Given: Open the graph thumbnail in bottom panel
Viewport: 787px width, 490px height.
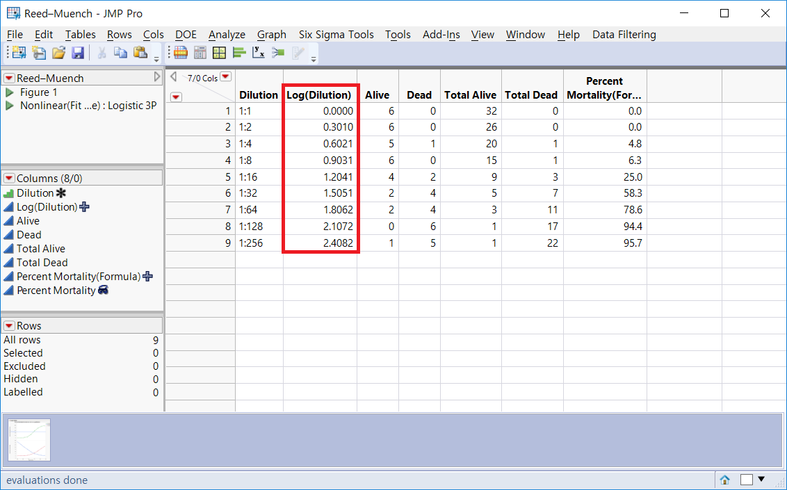Looking at the screenshot, I should [29, 440].
